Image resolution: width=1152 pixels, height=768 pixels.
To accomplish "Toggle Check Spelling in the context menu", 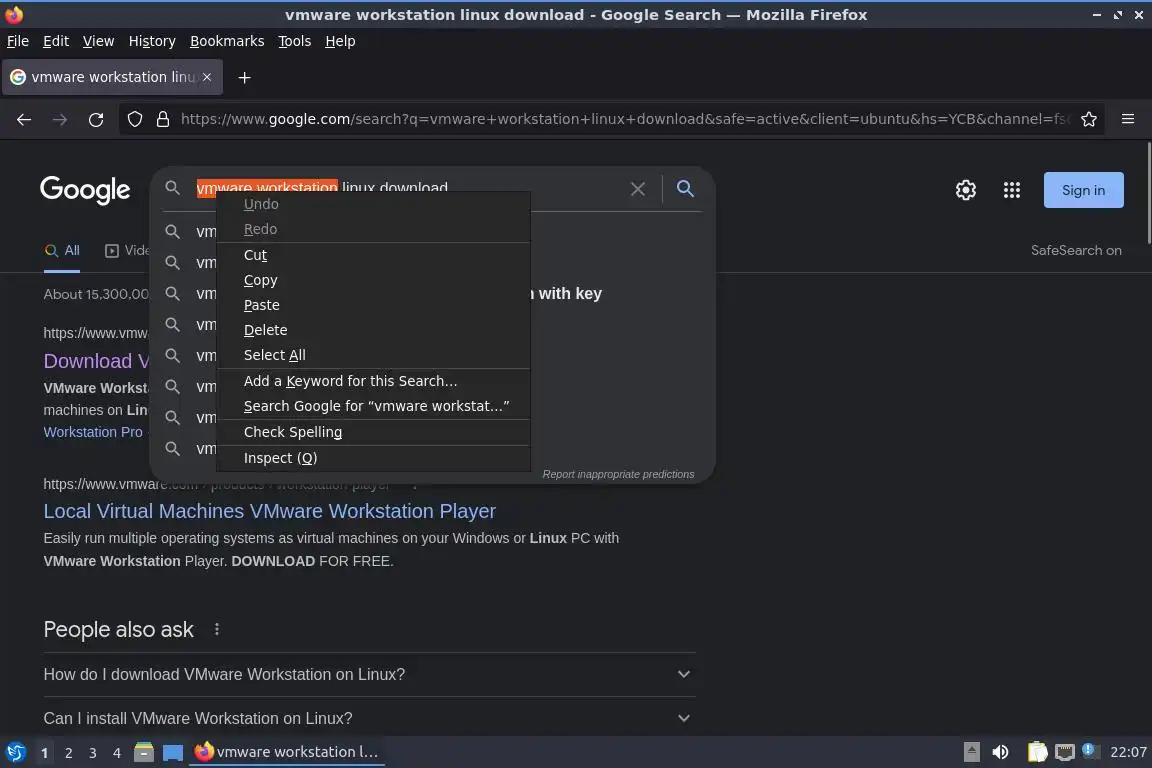I will [373, 432].
